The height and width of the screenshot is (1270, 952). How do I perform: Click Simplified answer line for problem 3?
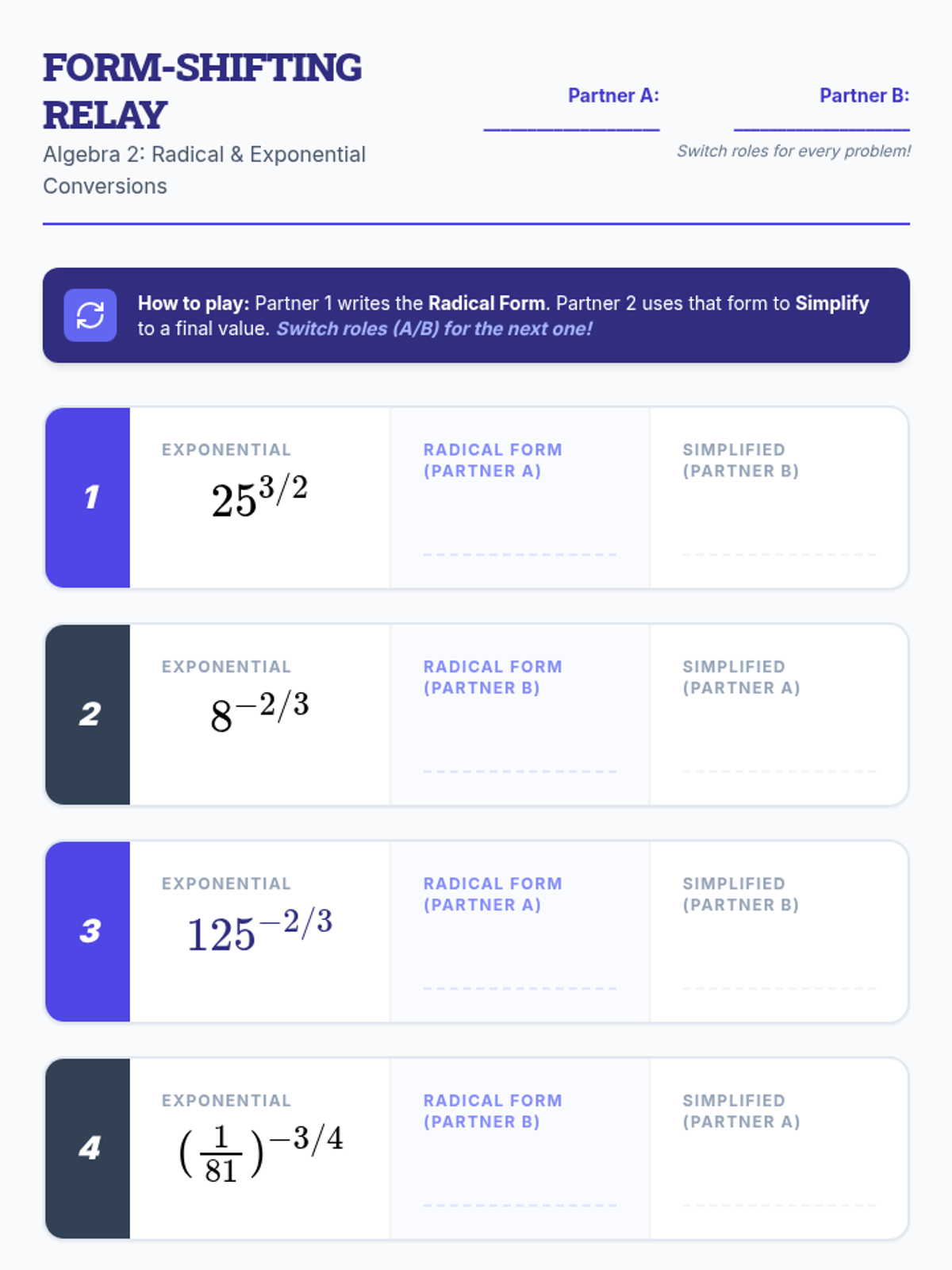(780, 987)
